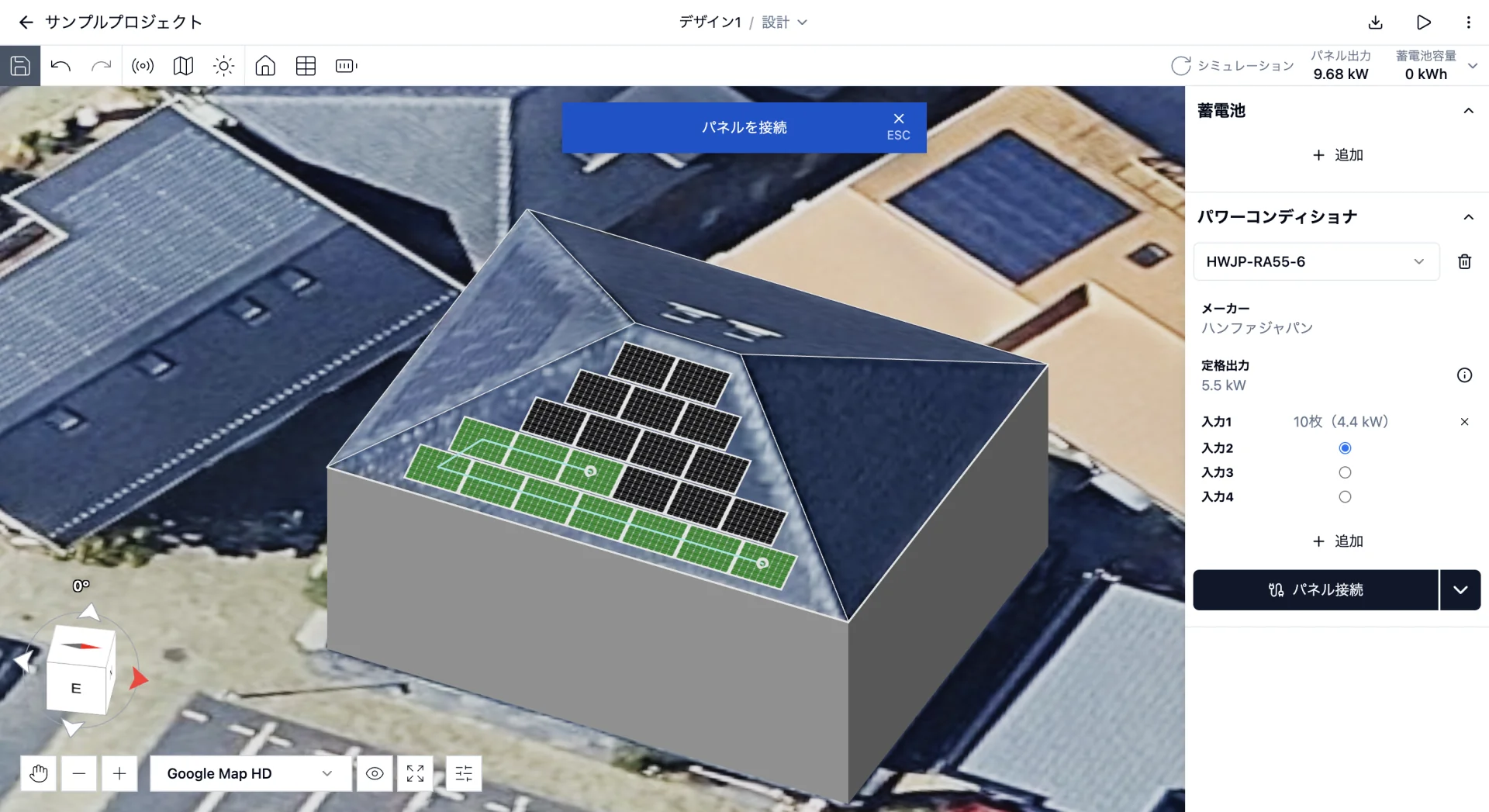This screenshot has width=1489, height=812.
Task: Download the design with the download icon
Action: 1375,22
